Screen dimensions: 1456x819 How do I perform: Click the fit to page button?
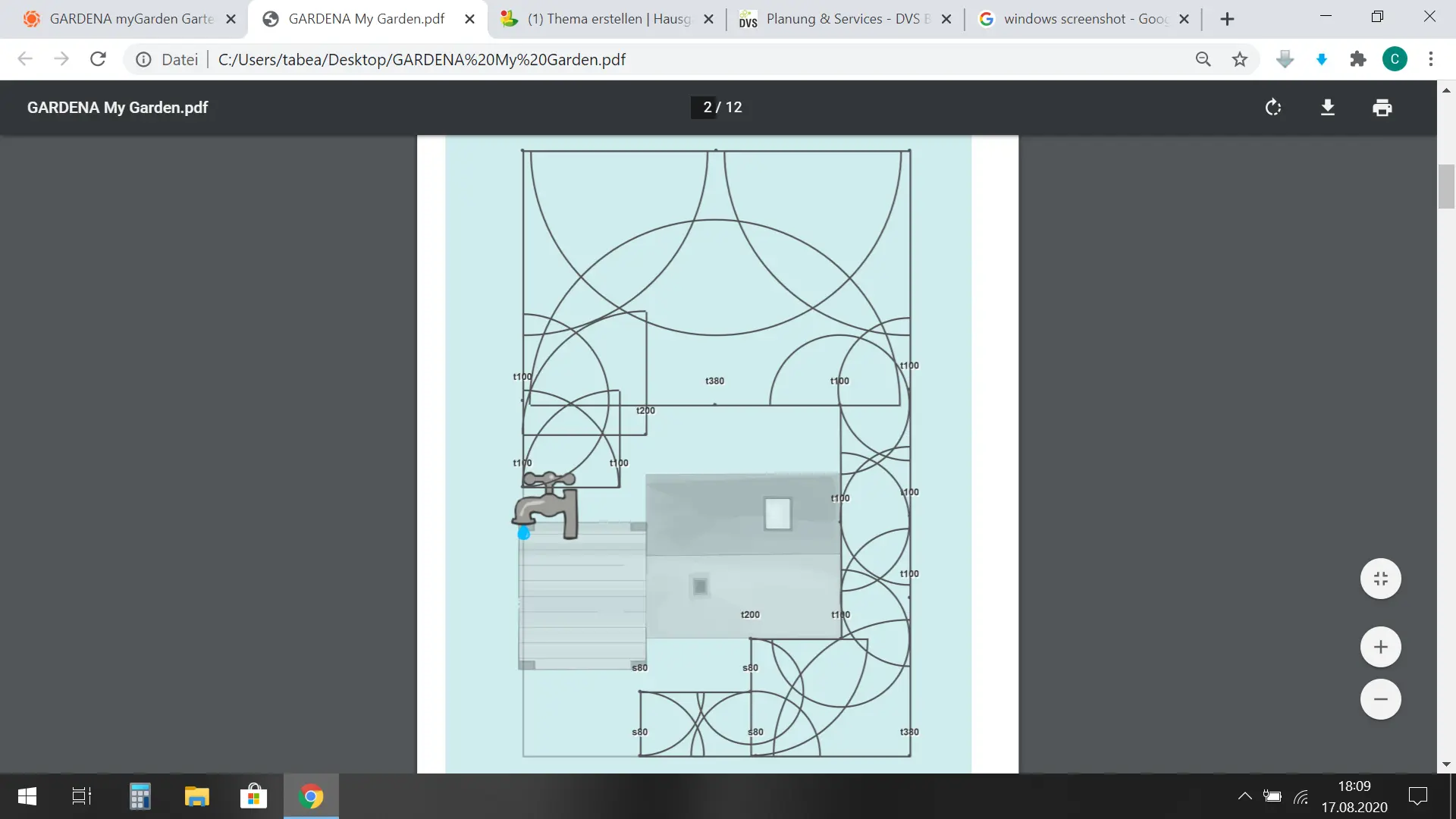coord(1380,579)
